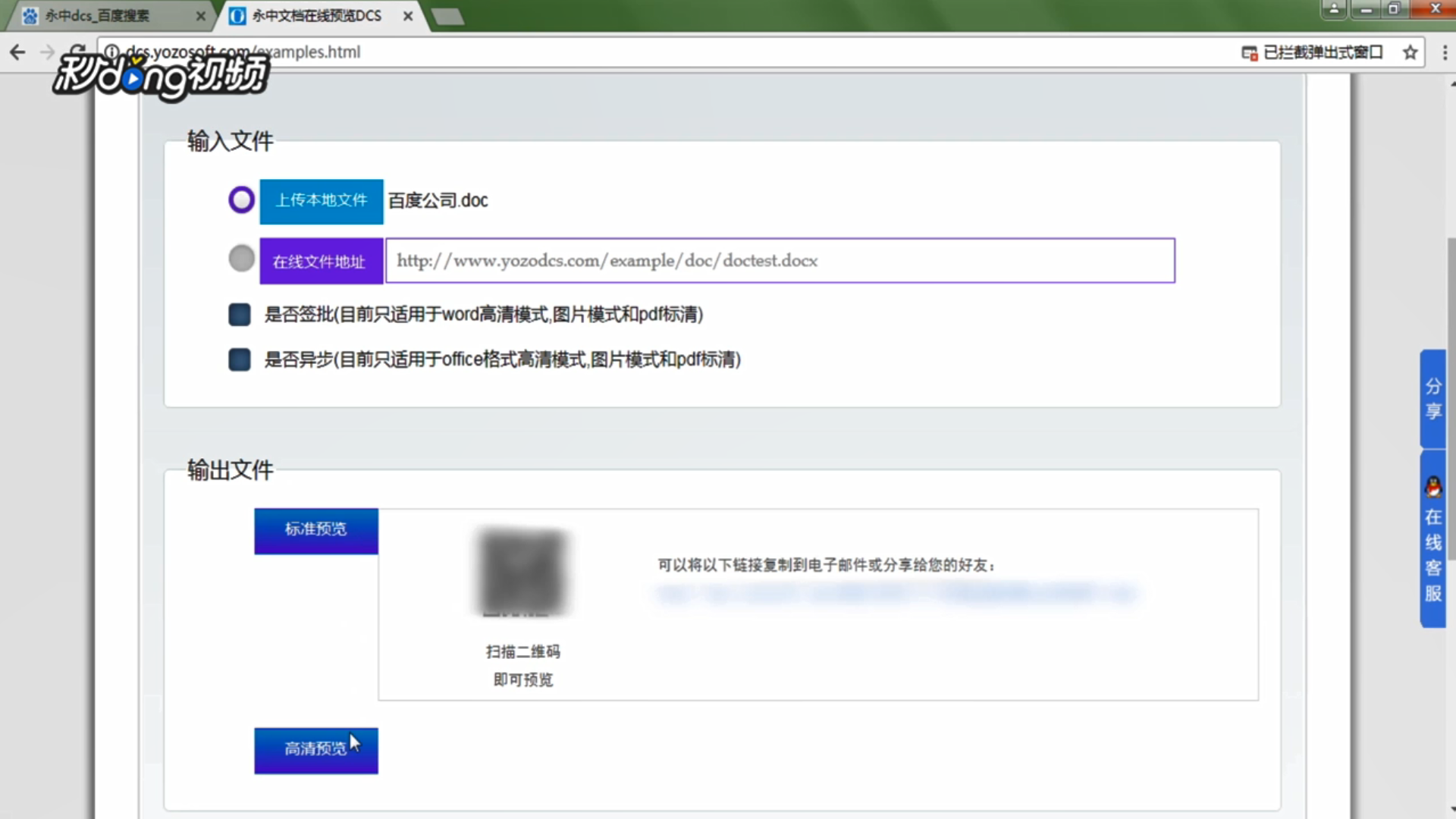Viewport: 1456px width, 819px height.
Task: Click the 上传本地文件 upload button
Action: pos(322,201)
